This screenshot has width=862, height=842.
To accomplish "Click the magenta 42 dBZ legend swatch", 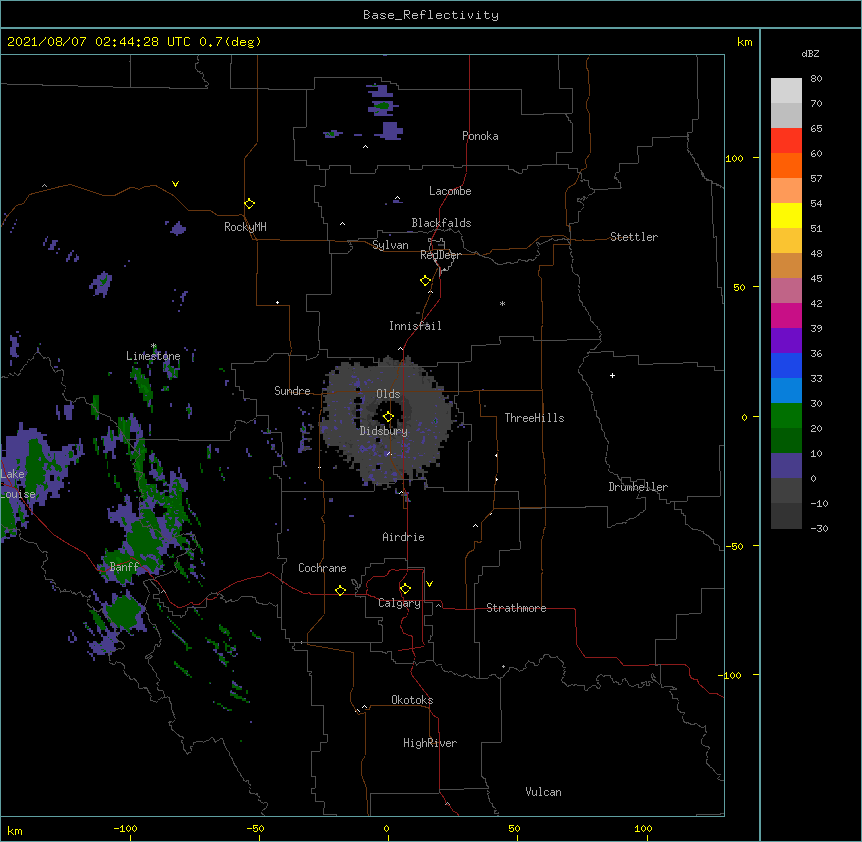I will click(786, 315).
